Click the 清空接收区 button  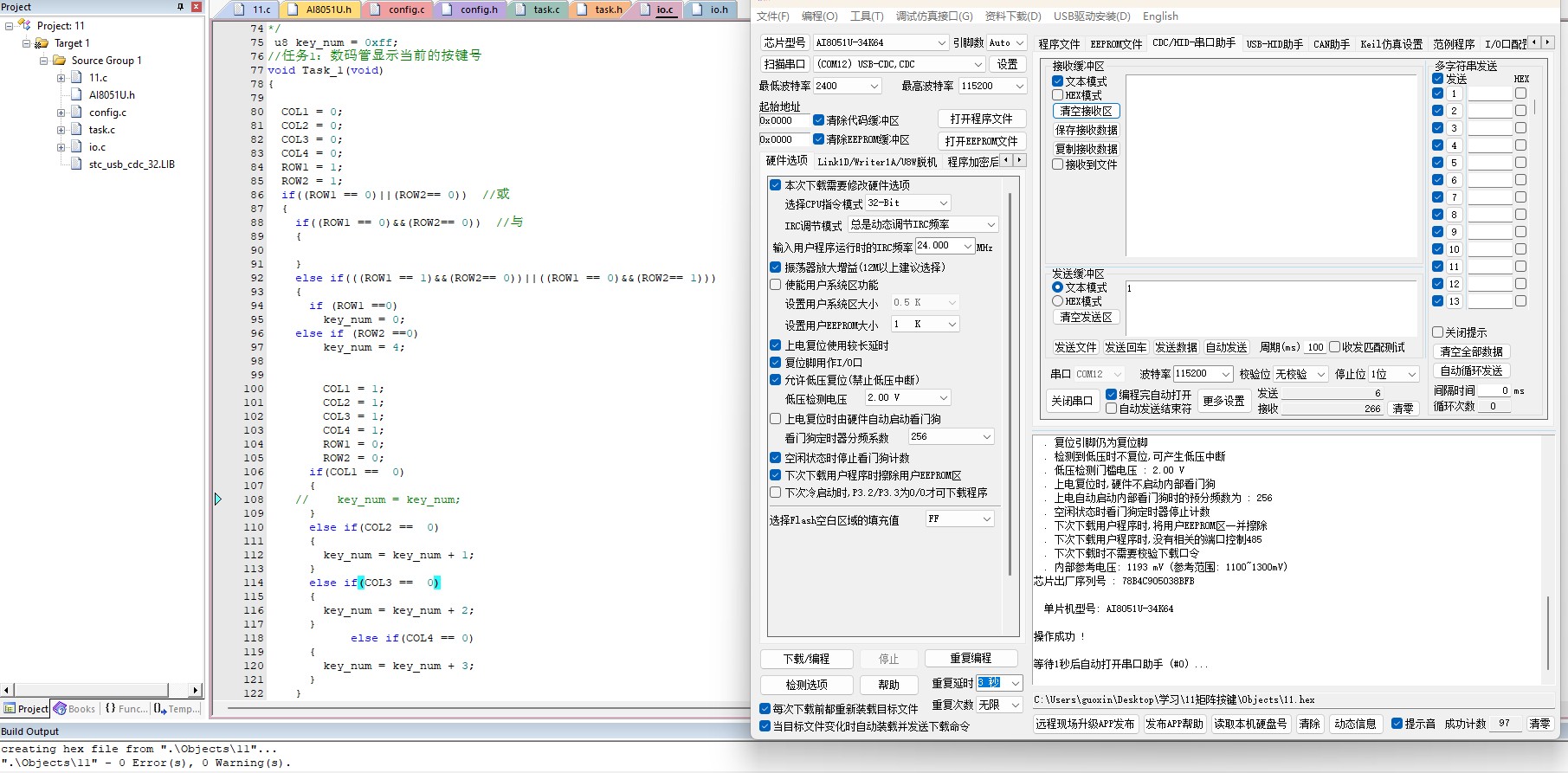click(1086, 112)
